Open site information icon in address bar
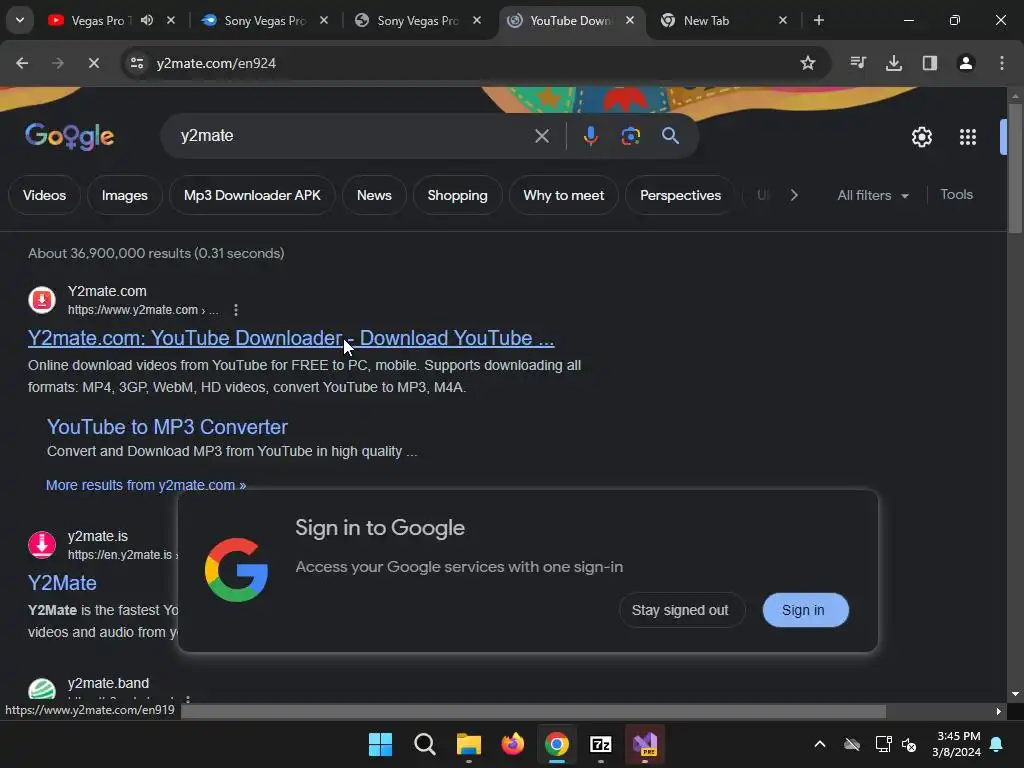 click(x=137, y=63)
